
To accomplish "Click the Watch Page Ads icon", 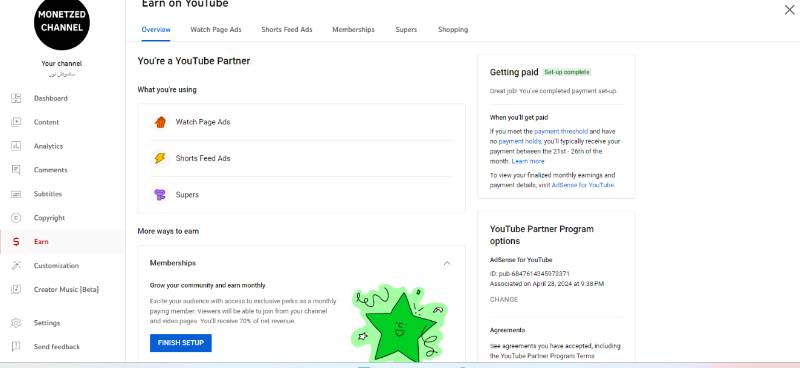I will (160, 122).
